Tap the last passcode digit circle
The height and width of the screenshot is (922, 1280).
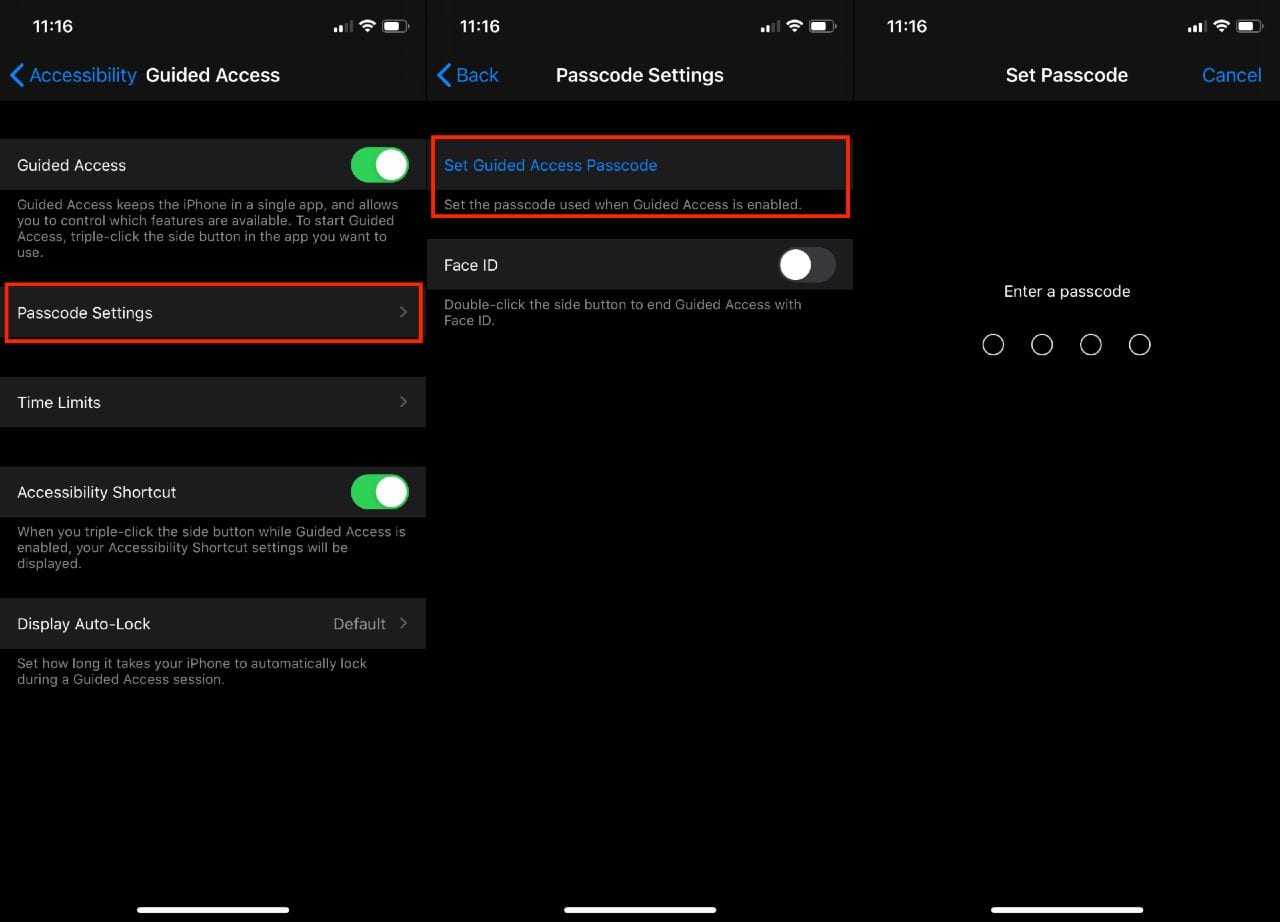(1140, 345)
